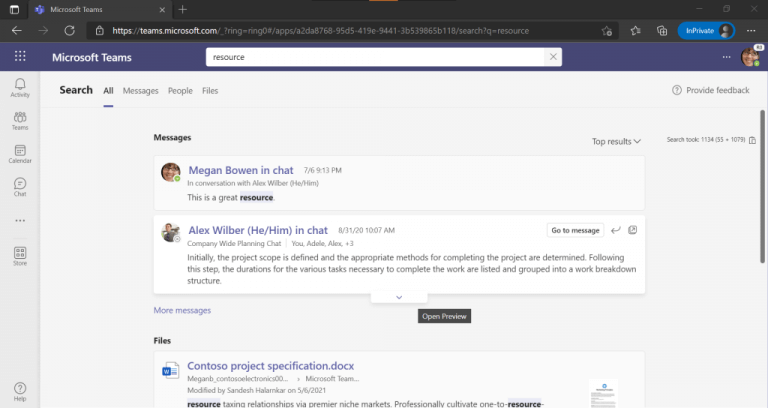The width and height of the screenshot is (768, 408).
Task: Show more apps via the sidebar ellipsis
Action: pos(20,220)
